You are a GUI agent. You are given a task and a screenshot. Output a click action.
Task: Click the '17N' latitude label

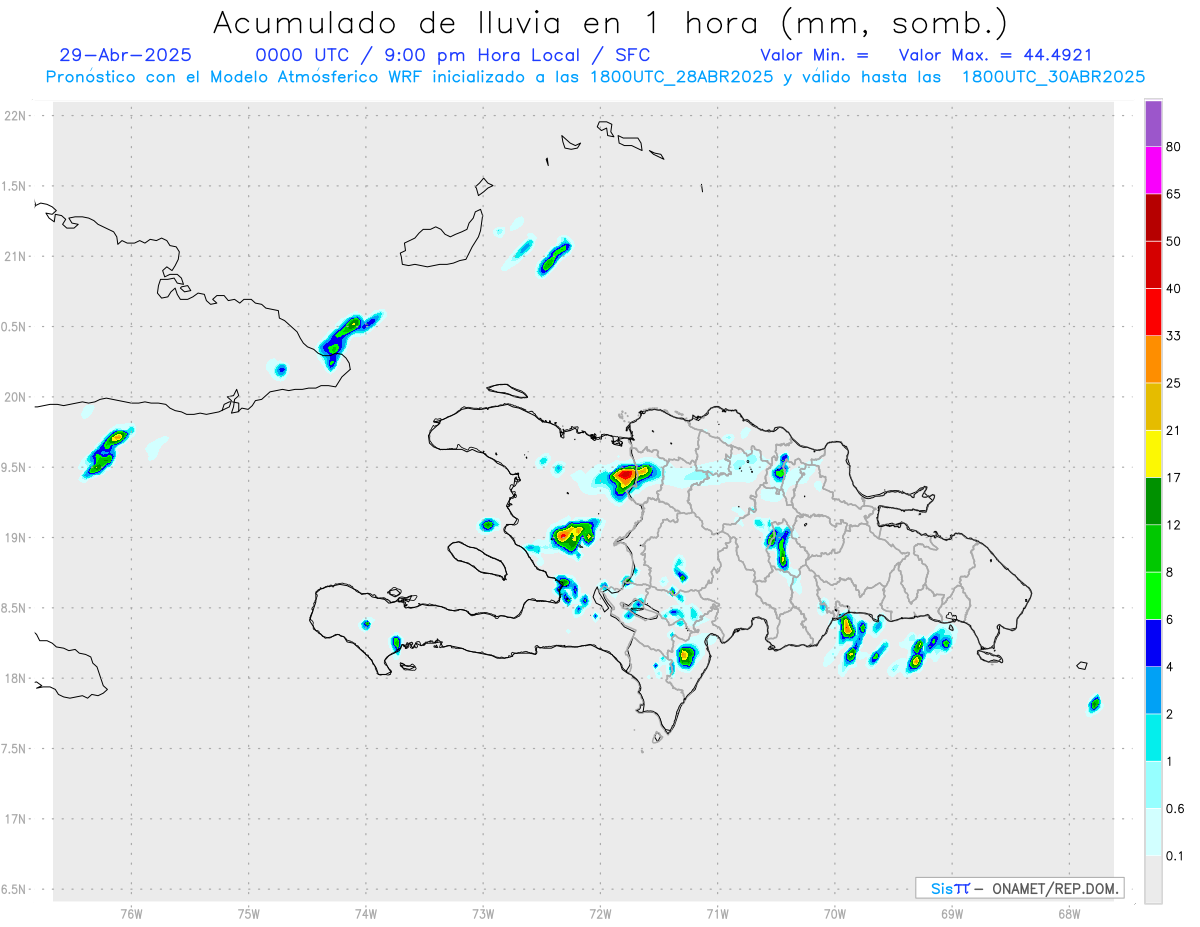16,819
